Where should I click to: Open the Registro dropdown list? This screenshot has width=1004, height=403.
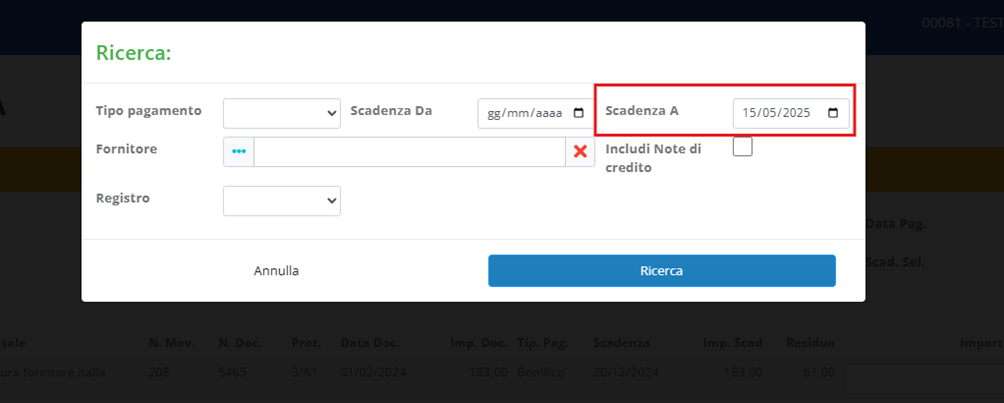(x=282, y=201)
